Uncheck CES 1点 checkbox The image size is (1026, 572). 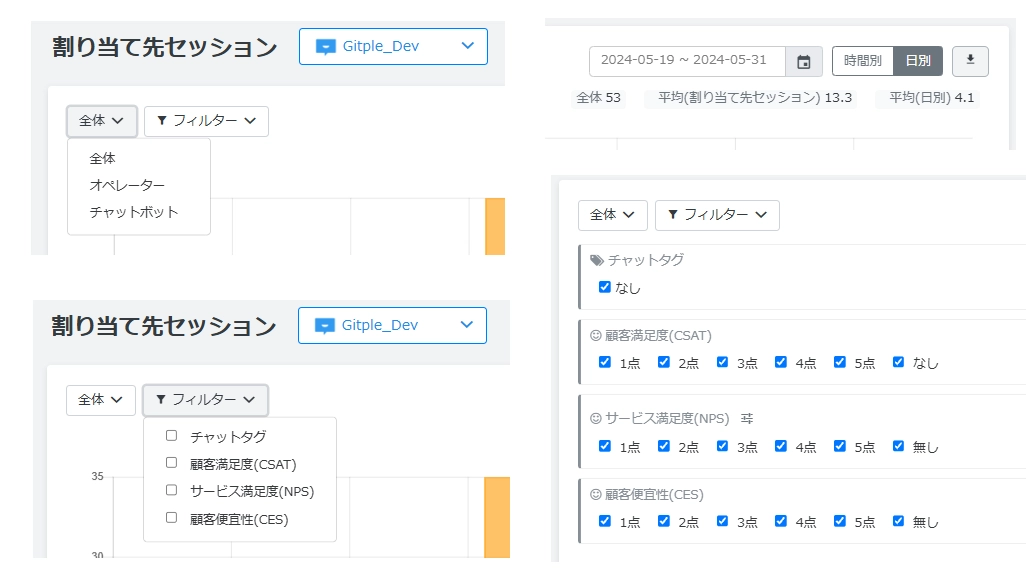point(605,522)
